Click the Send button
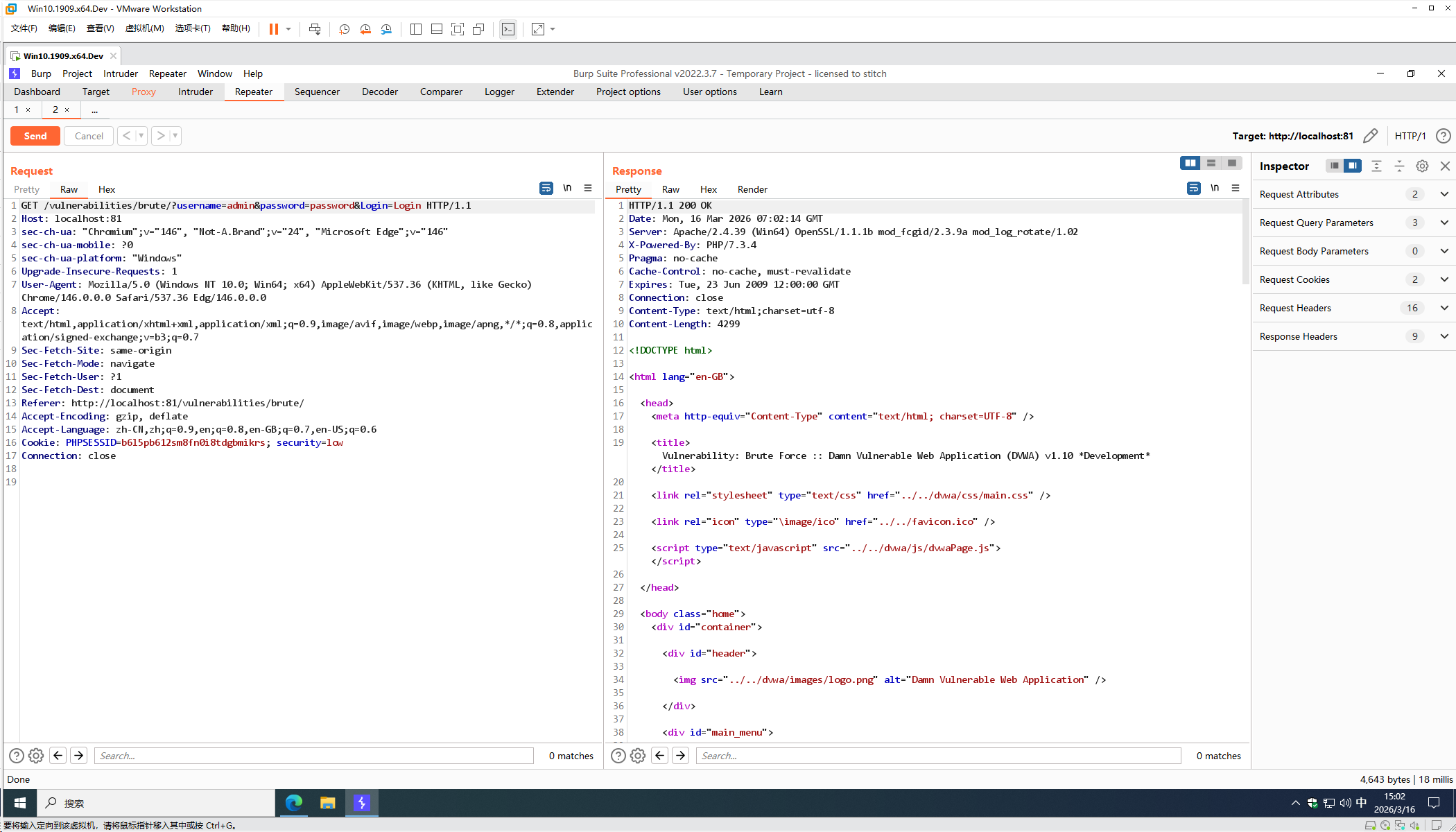The image size is (1456, 832). [35, 136]
